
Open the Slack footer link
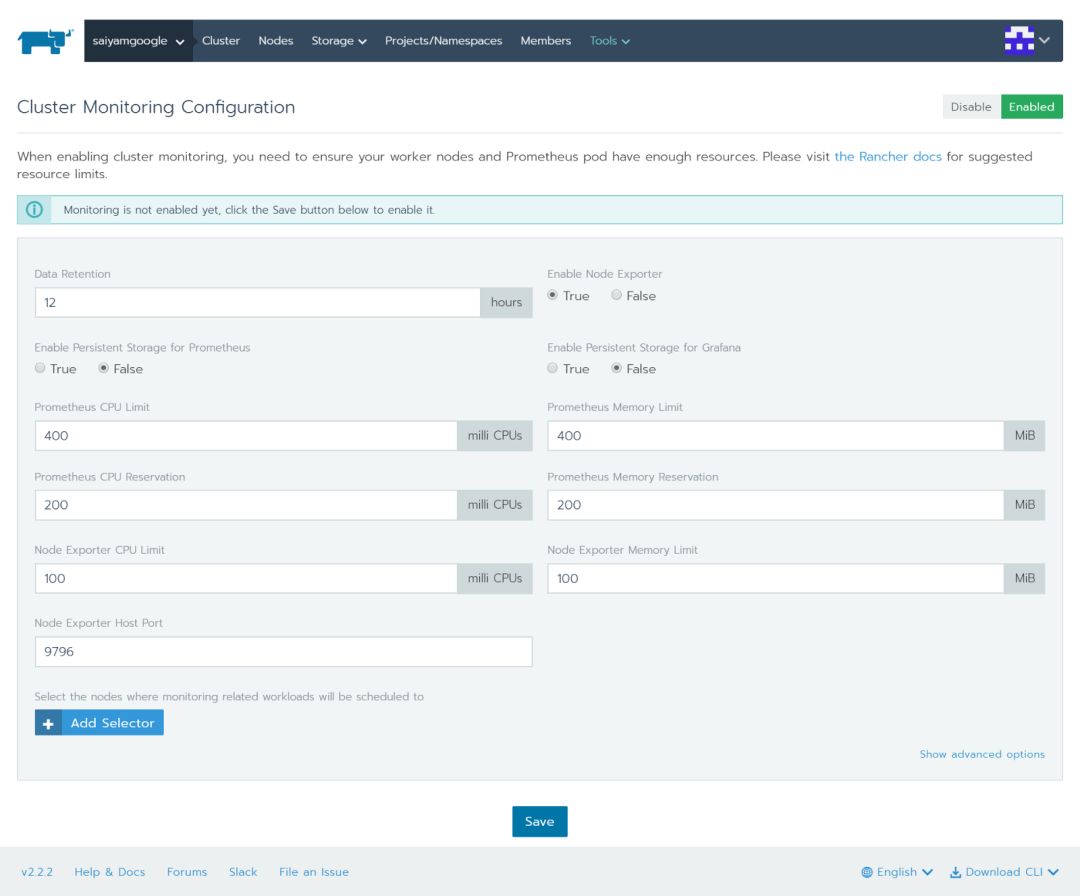point(243,872)
